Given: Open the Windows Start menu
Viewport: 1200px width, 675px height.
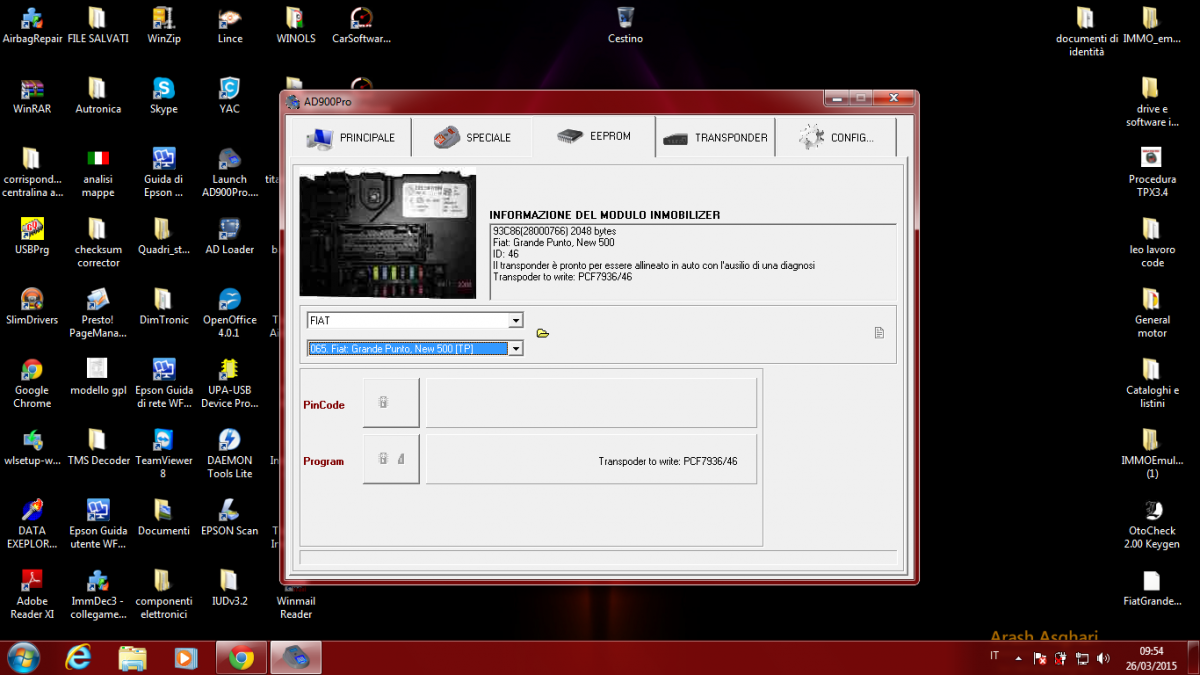Looking at the screenshot, I should point(23,658).
